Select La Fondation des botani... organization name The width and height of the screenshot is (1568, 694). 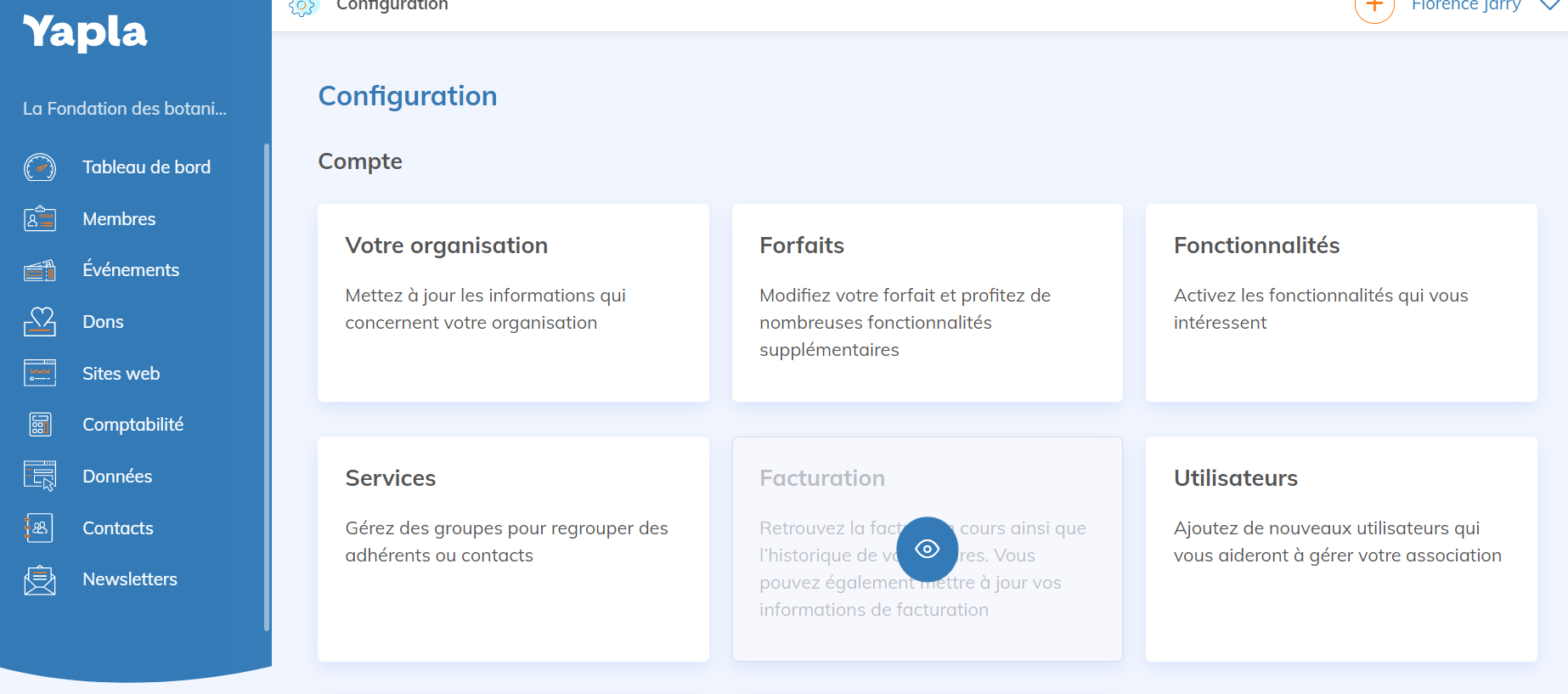tap(125, 109)
